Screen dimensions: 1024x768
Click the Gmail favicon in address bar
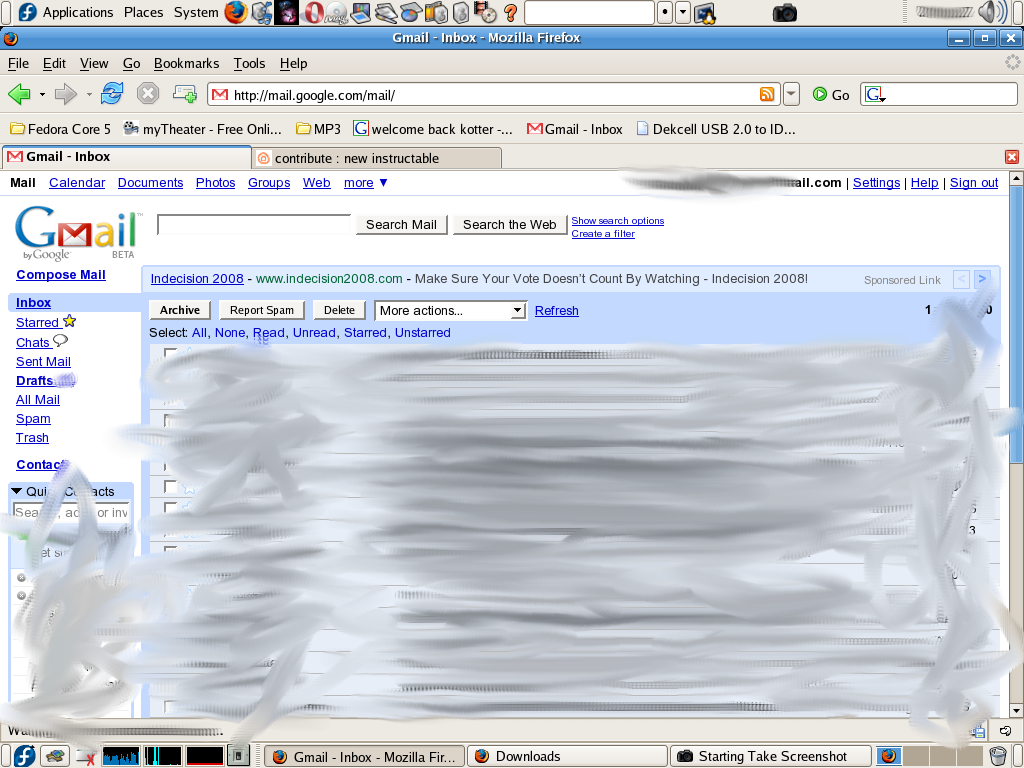coord(220,95)
